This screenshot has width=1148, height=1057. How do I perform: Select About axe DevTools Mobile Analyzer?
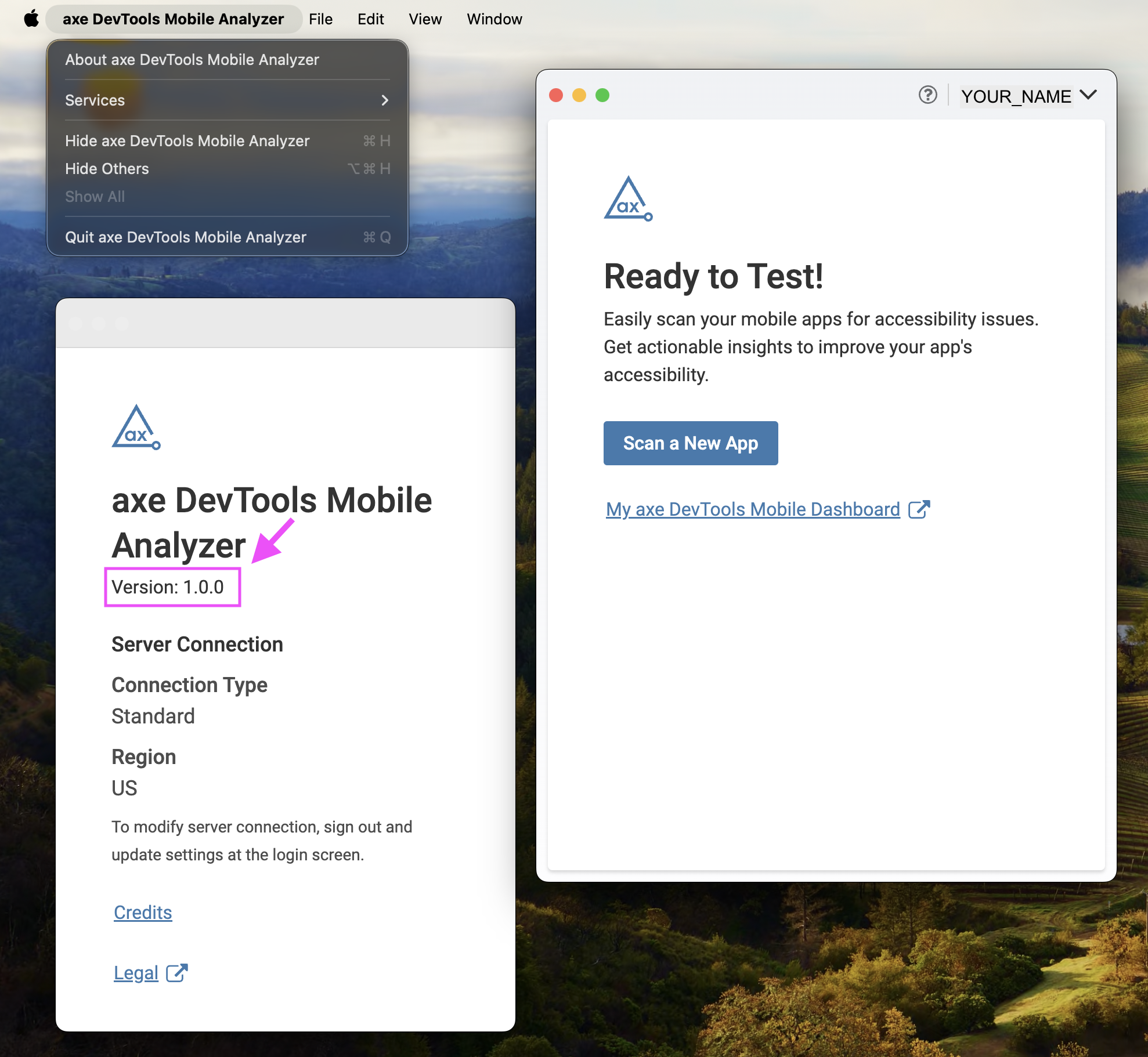[192, 60]
